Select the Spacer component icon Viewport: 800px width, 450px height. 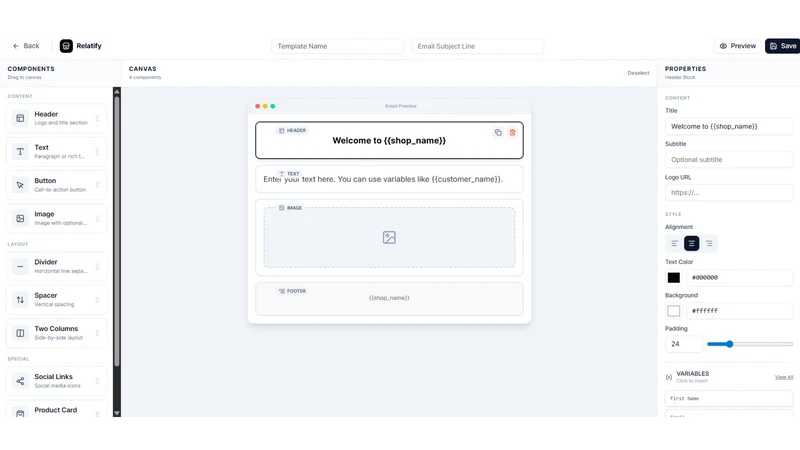(20, 300)
